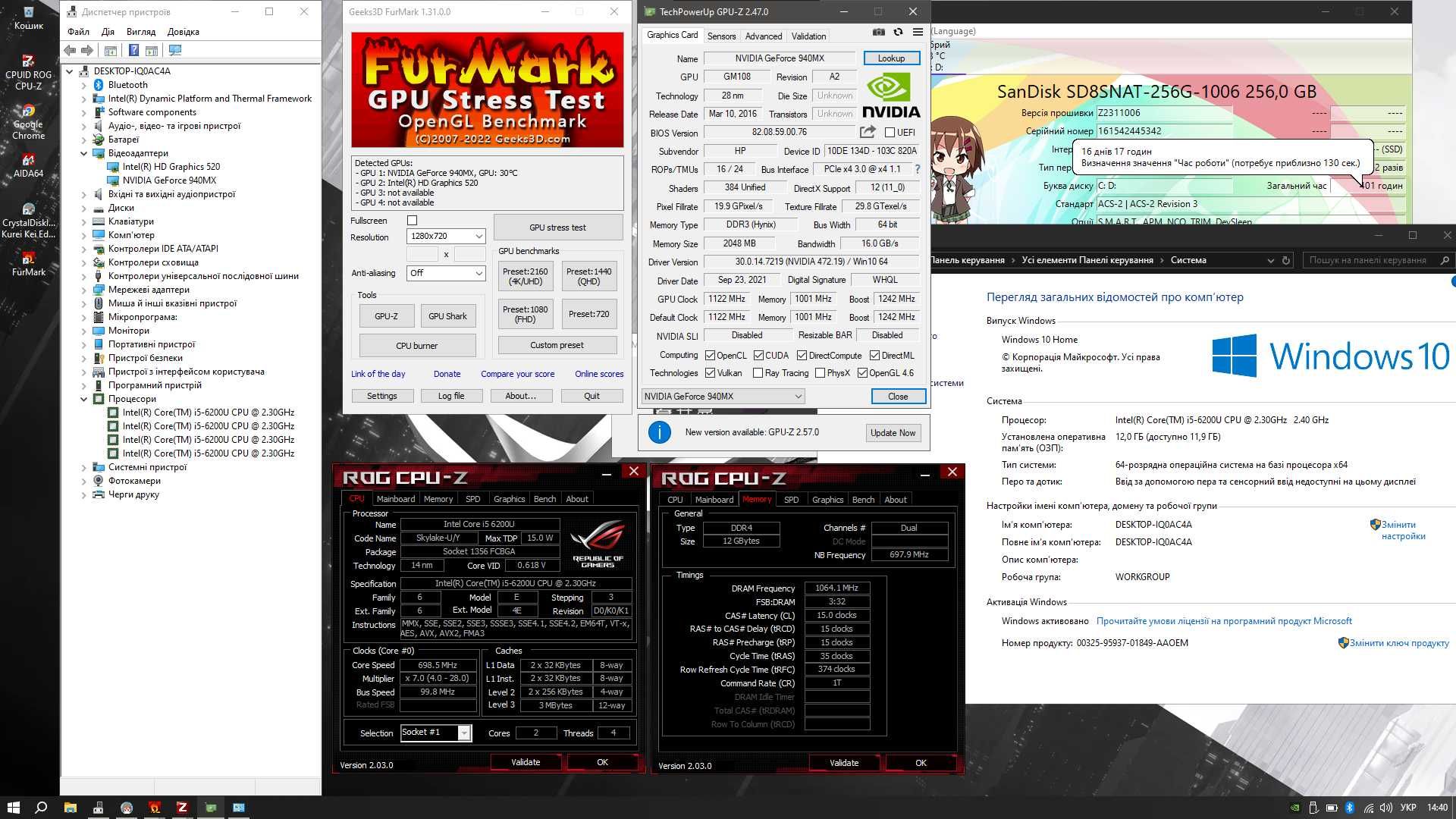Open Mainboard tab in left ROG CPU-Z
1456x819 pixels.
click(396, 499)
